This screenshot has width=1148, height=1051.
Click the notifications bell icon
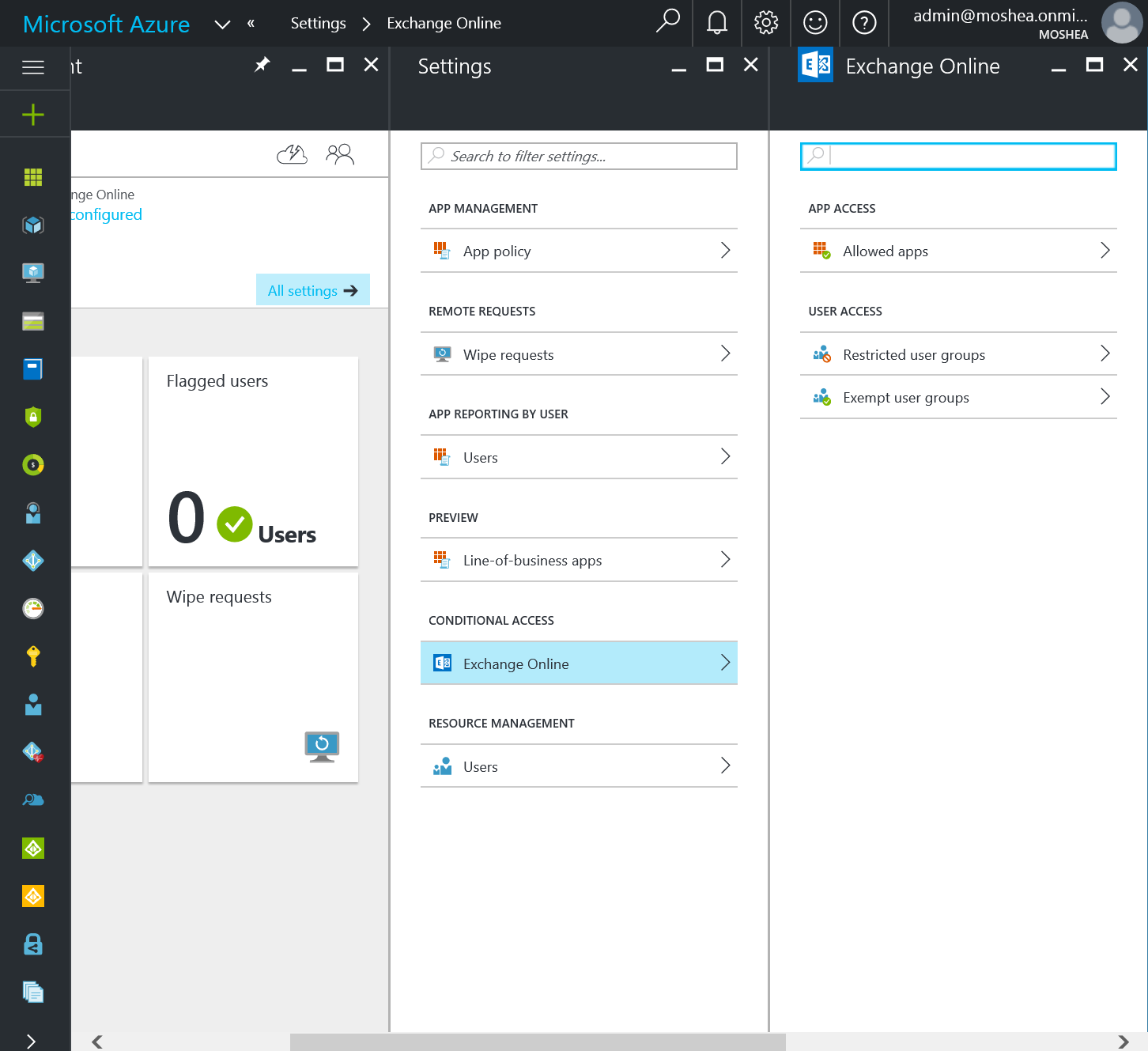pos(716,23)
